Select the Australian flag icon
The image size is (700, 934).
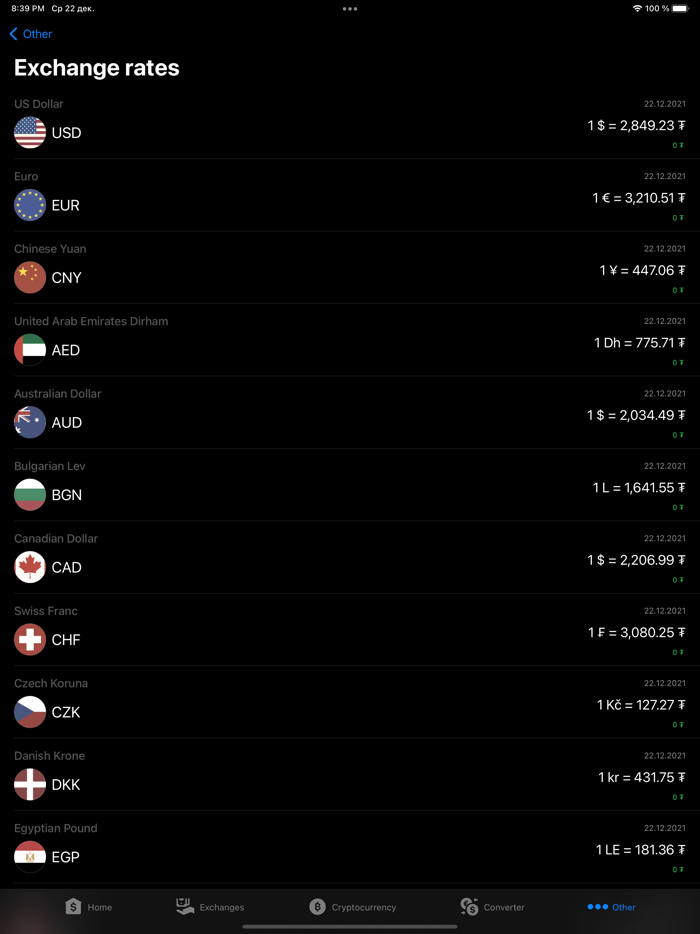coord(29,422)
